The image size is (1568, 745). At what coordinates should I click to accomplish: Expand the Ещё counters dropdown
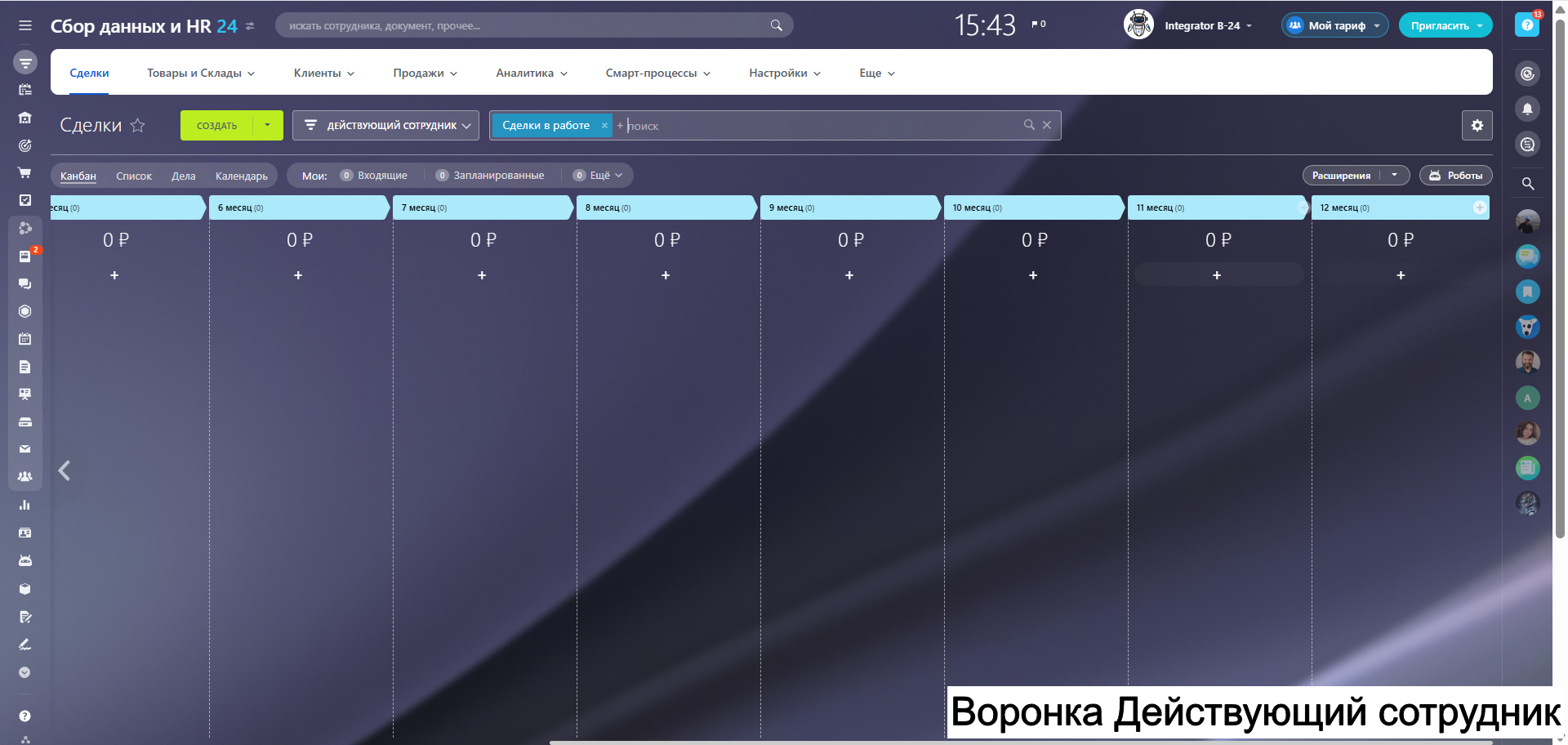(x=598, y=176)
